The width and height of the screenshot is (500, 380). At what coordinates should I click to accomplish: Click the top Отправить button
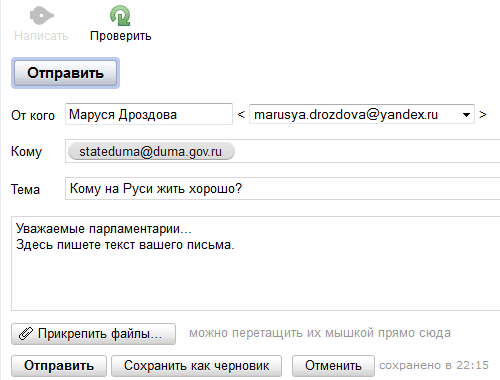65,73
